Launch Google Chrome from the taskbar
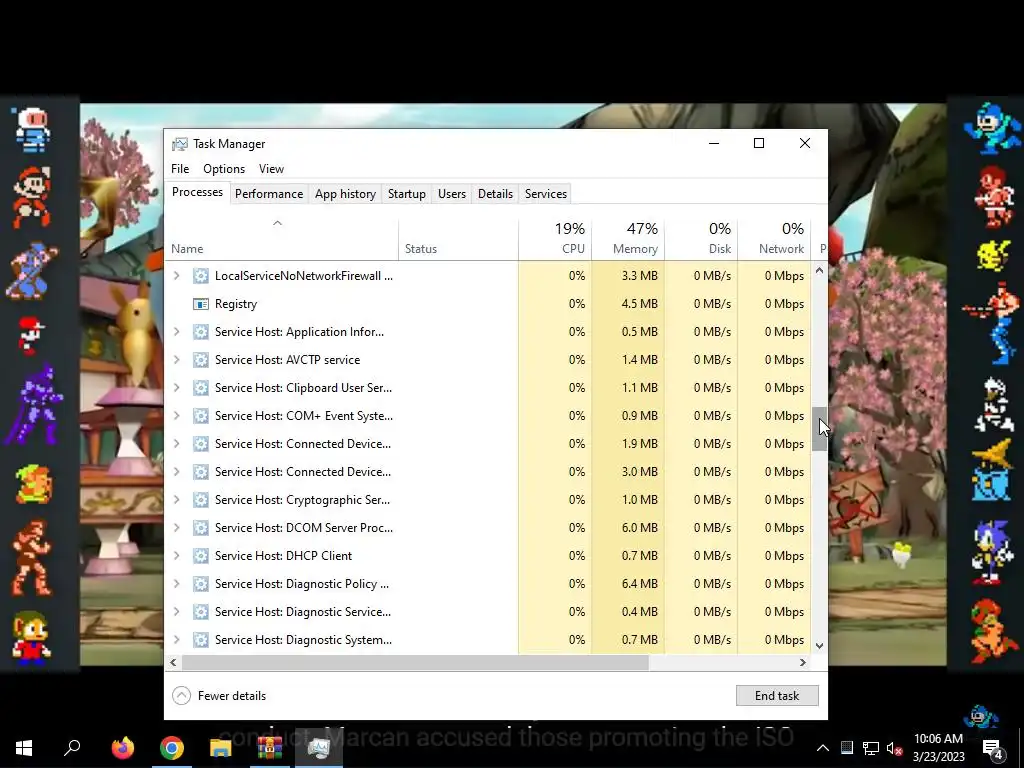Screen dimensions: 1024x768 [x=172, y=748]
